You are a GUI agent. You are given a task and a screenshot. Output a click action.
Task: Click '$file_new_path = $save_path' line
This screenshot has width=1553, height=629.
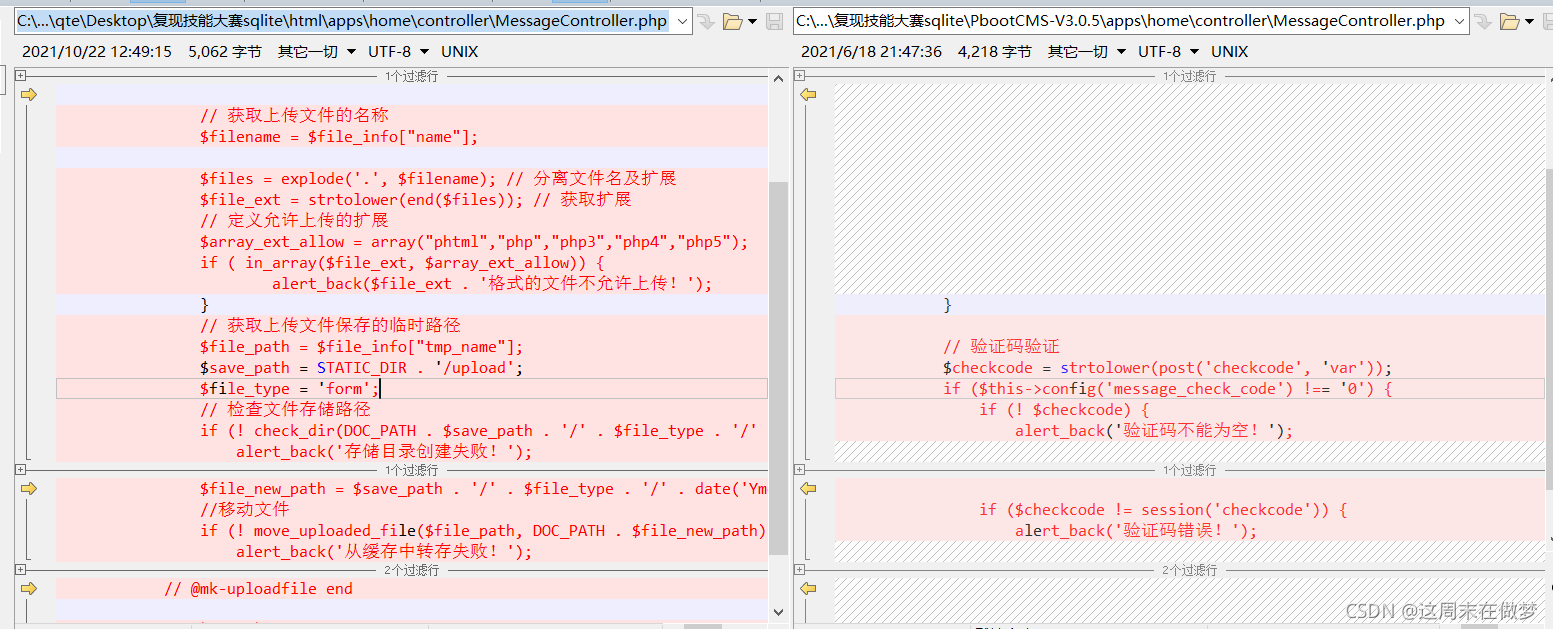pos(483,489)
